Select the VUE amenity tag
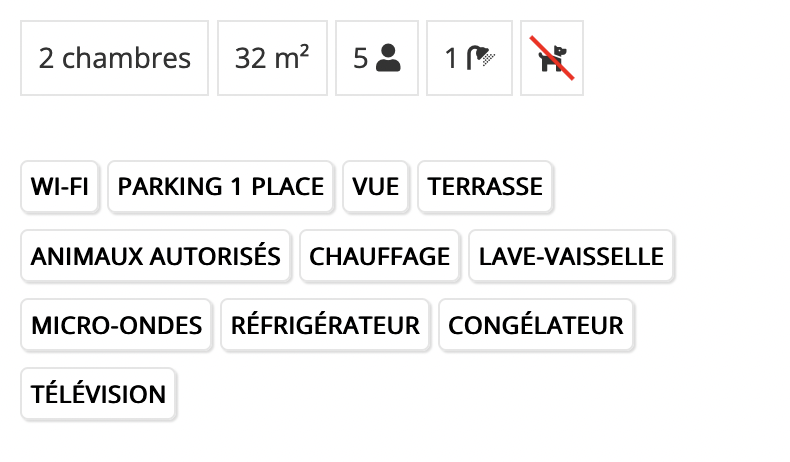Screen dimensions: 790x462 [375, 187]
